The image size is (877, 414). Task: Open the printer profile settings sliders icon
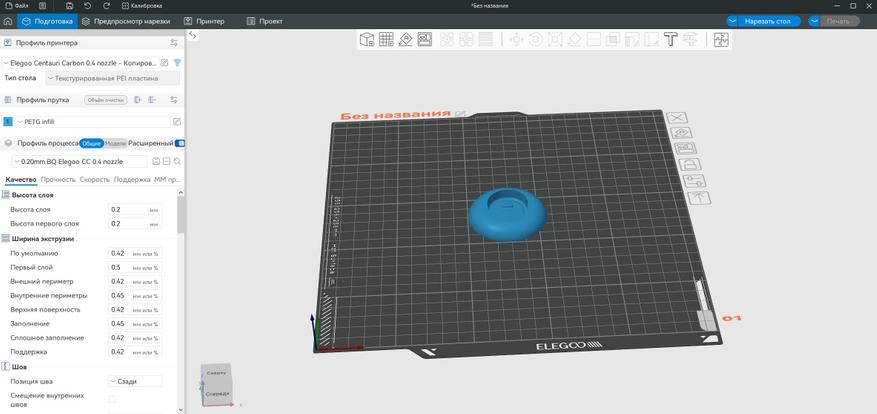173,43
